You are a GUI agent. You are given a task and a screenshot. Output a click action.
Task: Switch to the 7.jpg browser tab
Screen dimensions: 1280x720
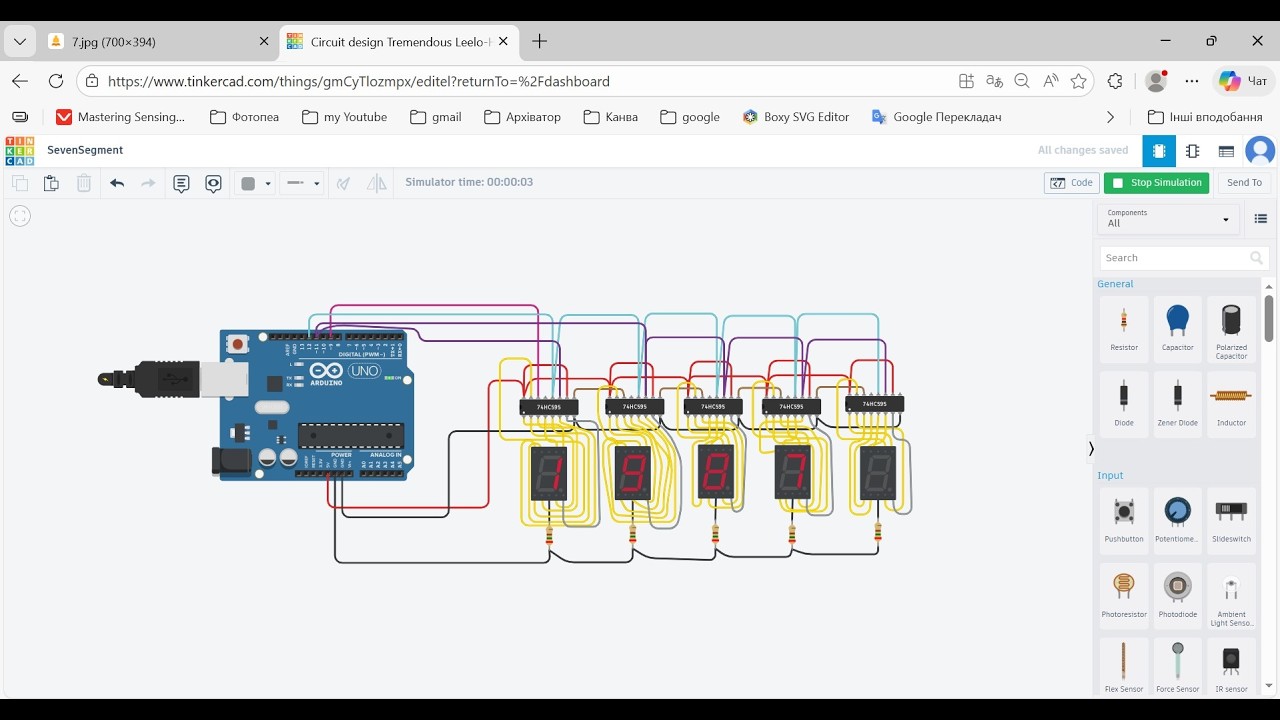(160, 42)
